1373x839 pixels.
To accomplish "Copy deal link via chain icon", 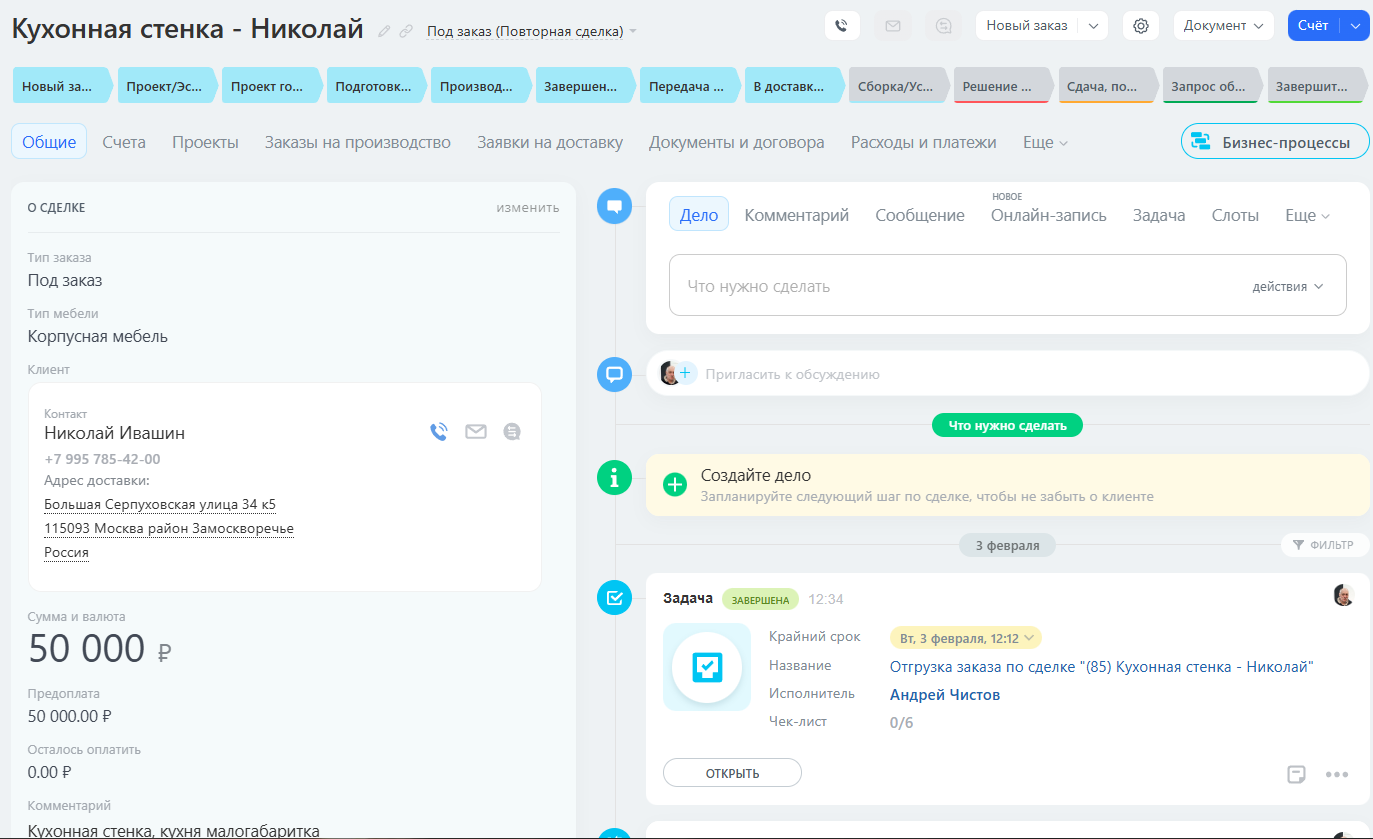I will point(406,32).
